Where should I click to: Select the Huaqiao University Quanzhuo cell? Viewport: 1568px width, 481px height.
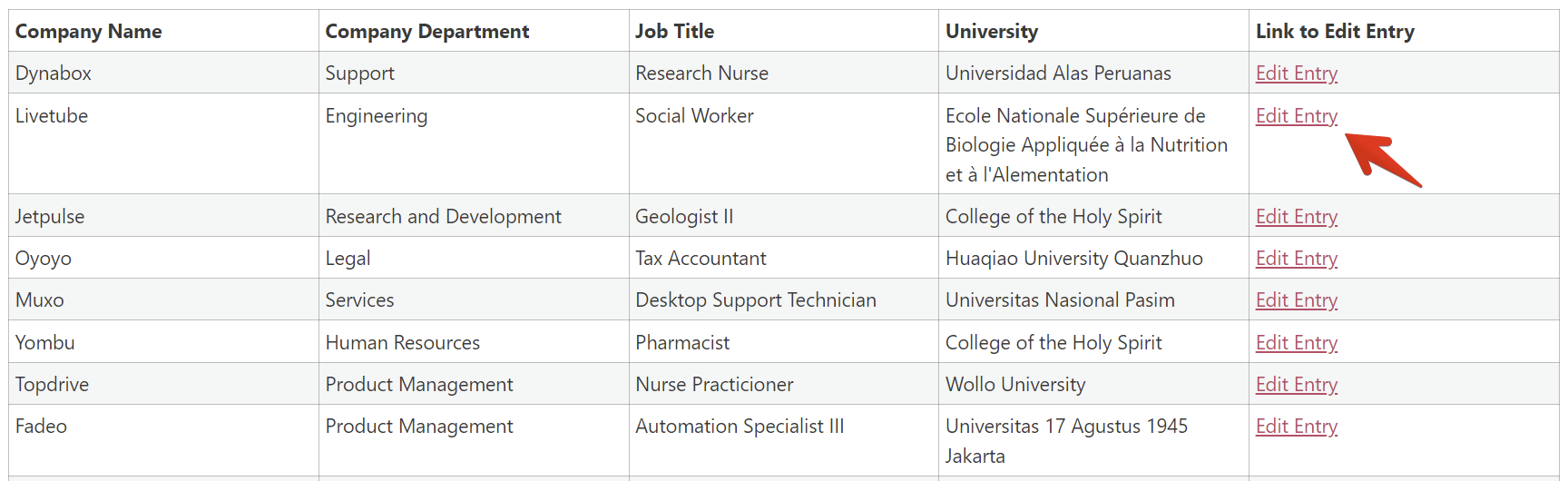point(1073,259)
